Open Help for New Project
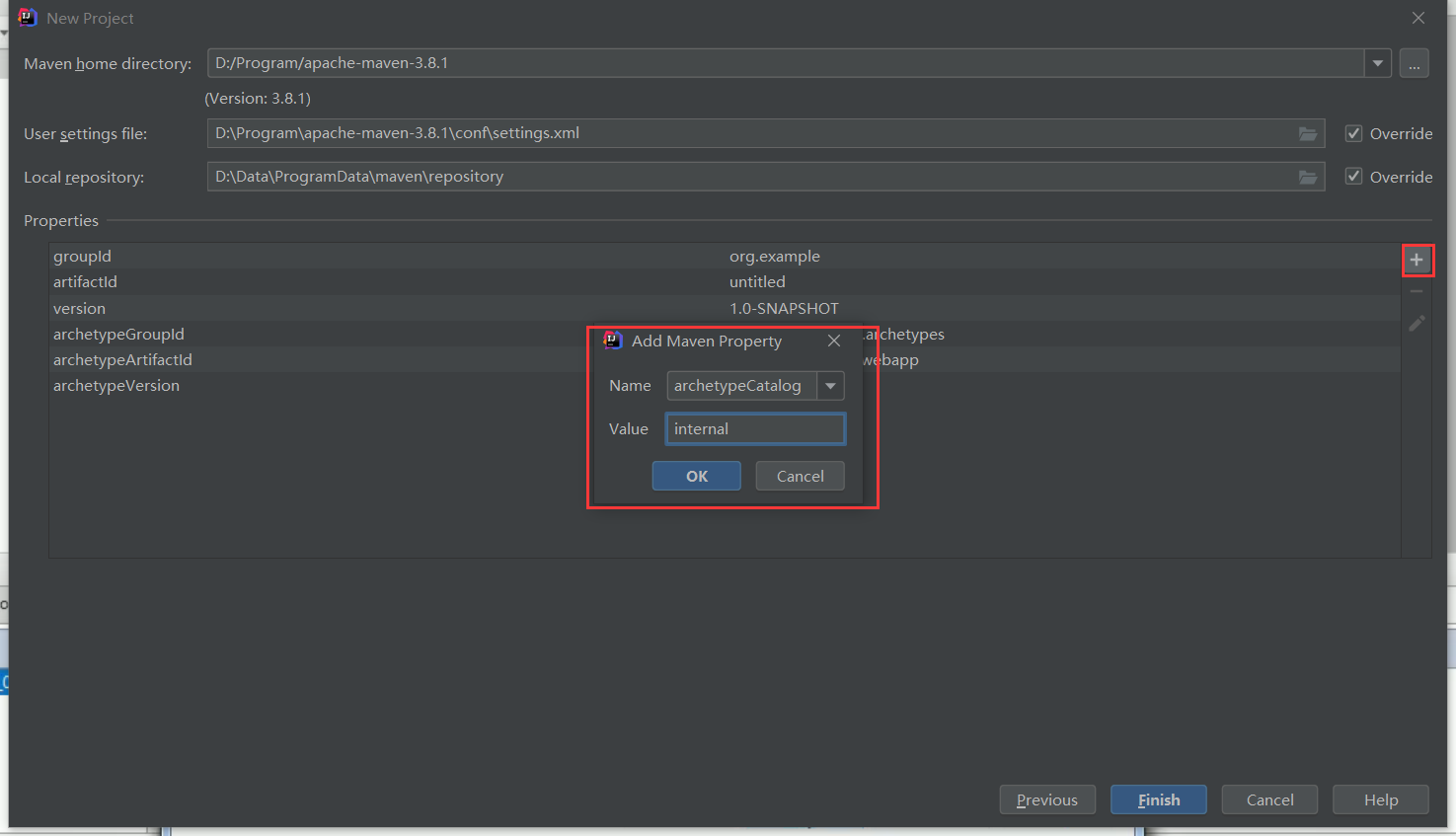Image resolution: width=1456 pixels, height=836 pixels. point(1381,799)
